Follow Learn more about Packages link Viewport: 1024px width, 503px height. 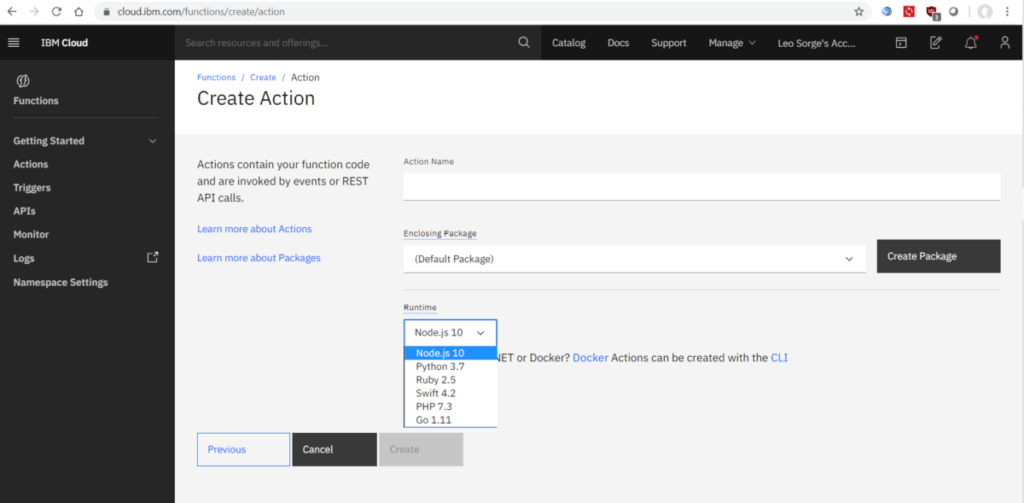[x=259, y=257]
